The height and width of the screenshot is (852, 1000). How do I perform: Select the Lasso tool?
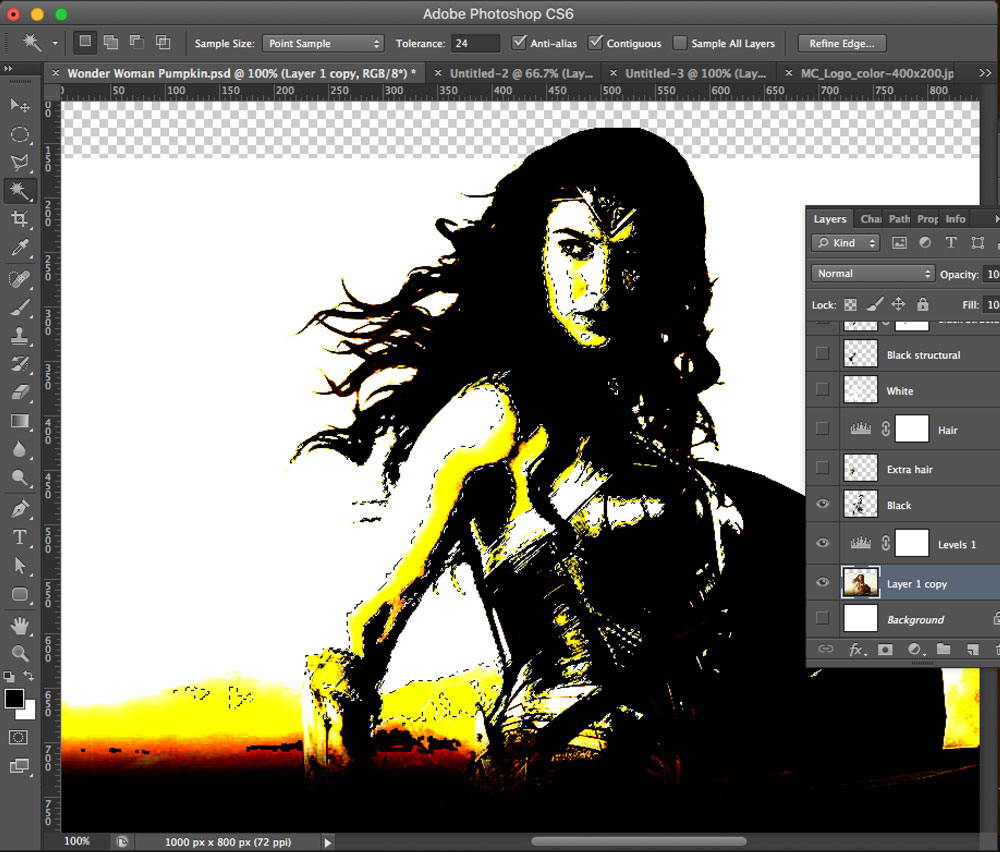coord(19,162)
